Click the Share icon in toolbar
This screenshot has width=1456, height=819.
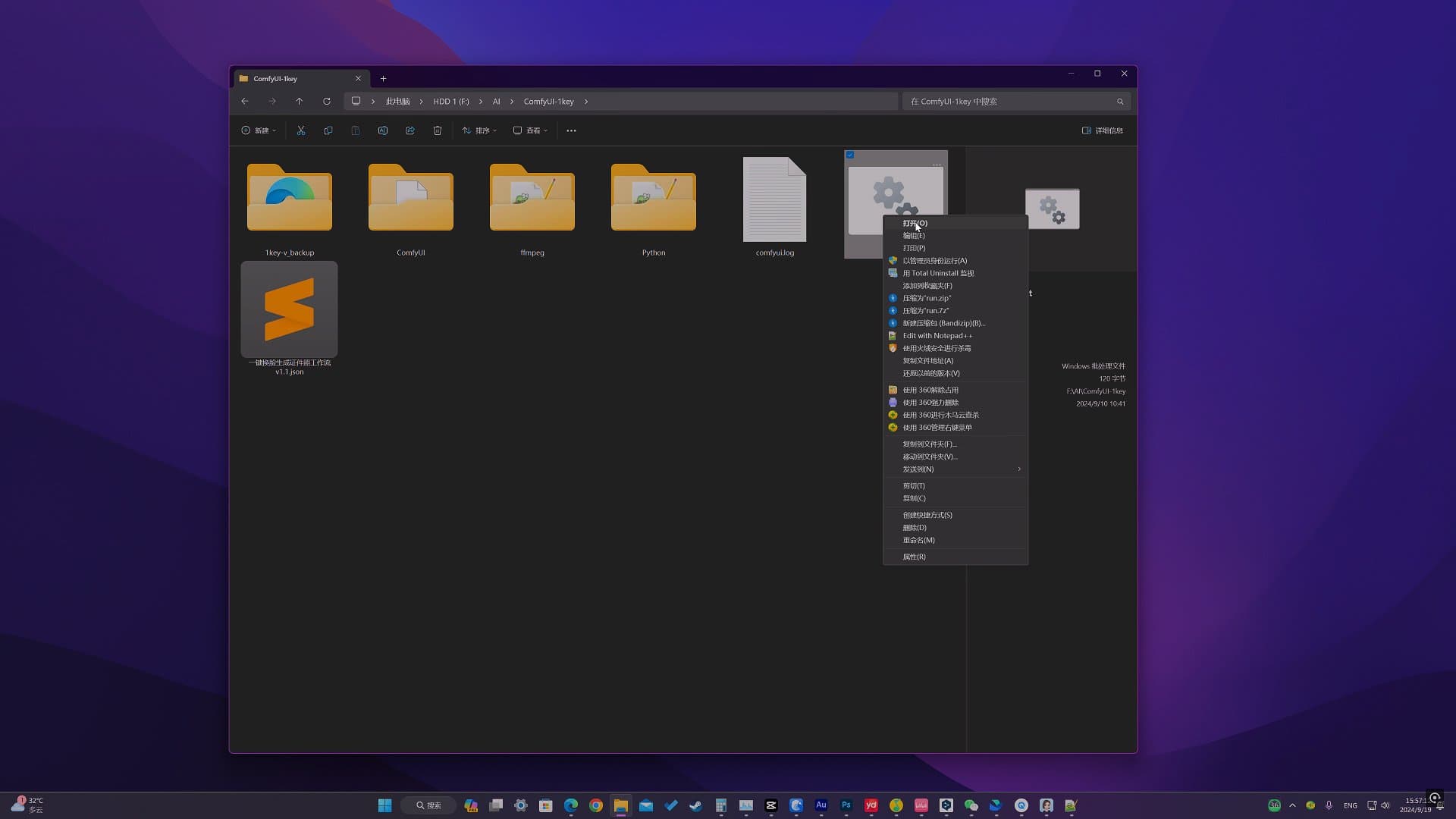pos(410,130)
